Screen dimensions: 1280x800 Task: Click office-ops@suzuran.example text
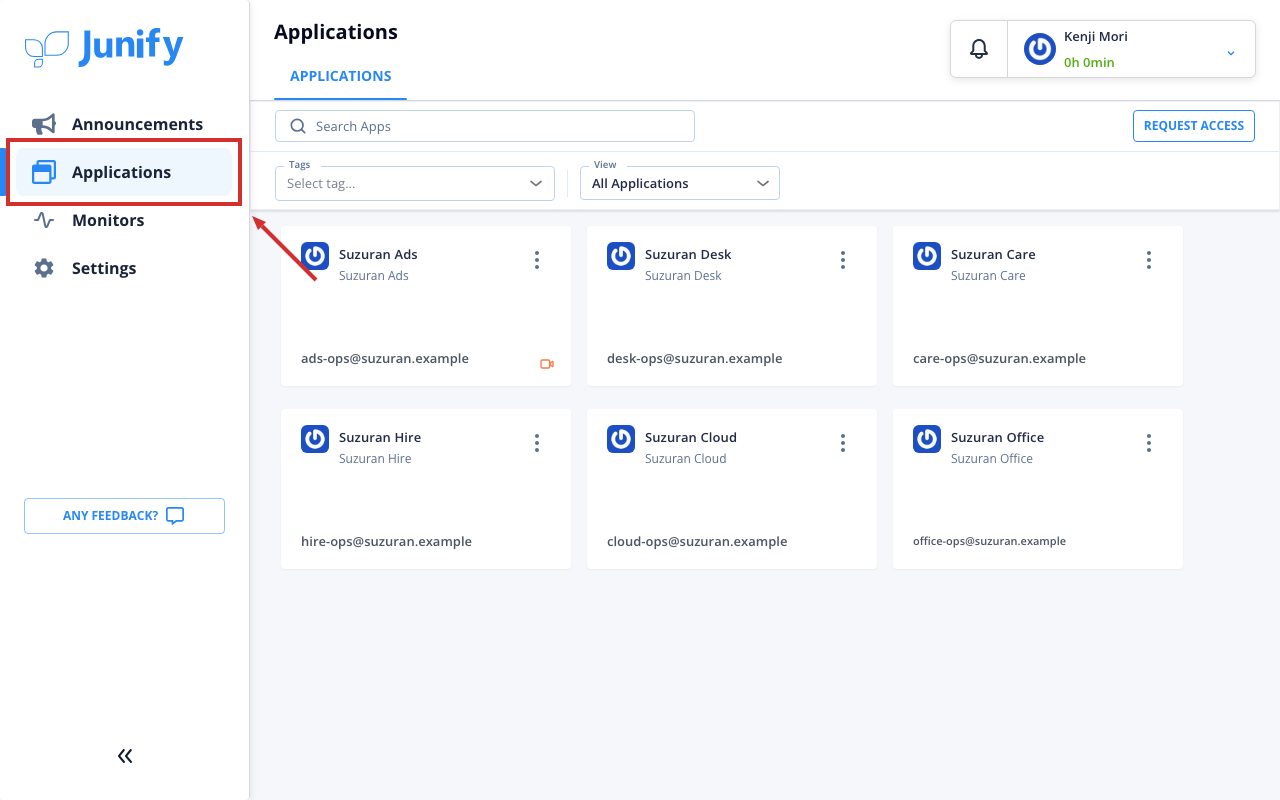(989, 541)
